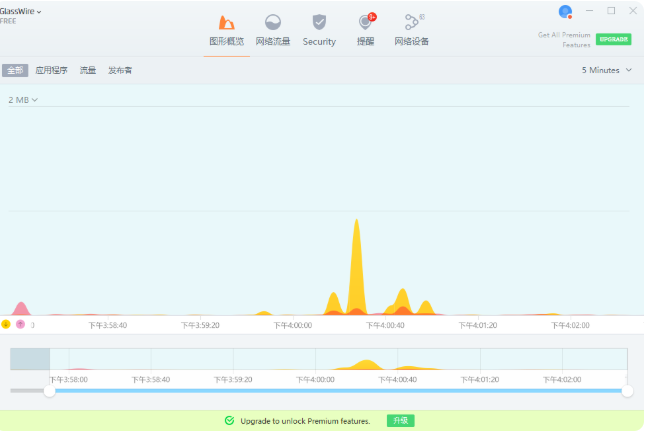Open the 图形概览 graph overview tab
The height and width of the screenshot is (431, 649).
click(226, 30)
